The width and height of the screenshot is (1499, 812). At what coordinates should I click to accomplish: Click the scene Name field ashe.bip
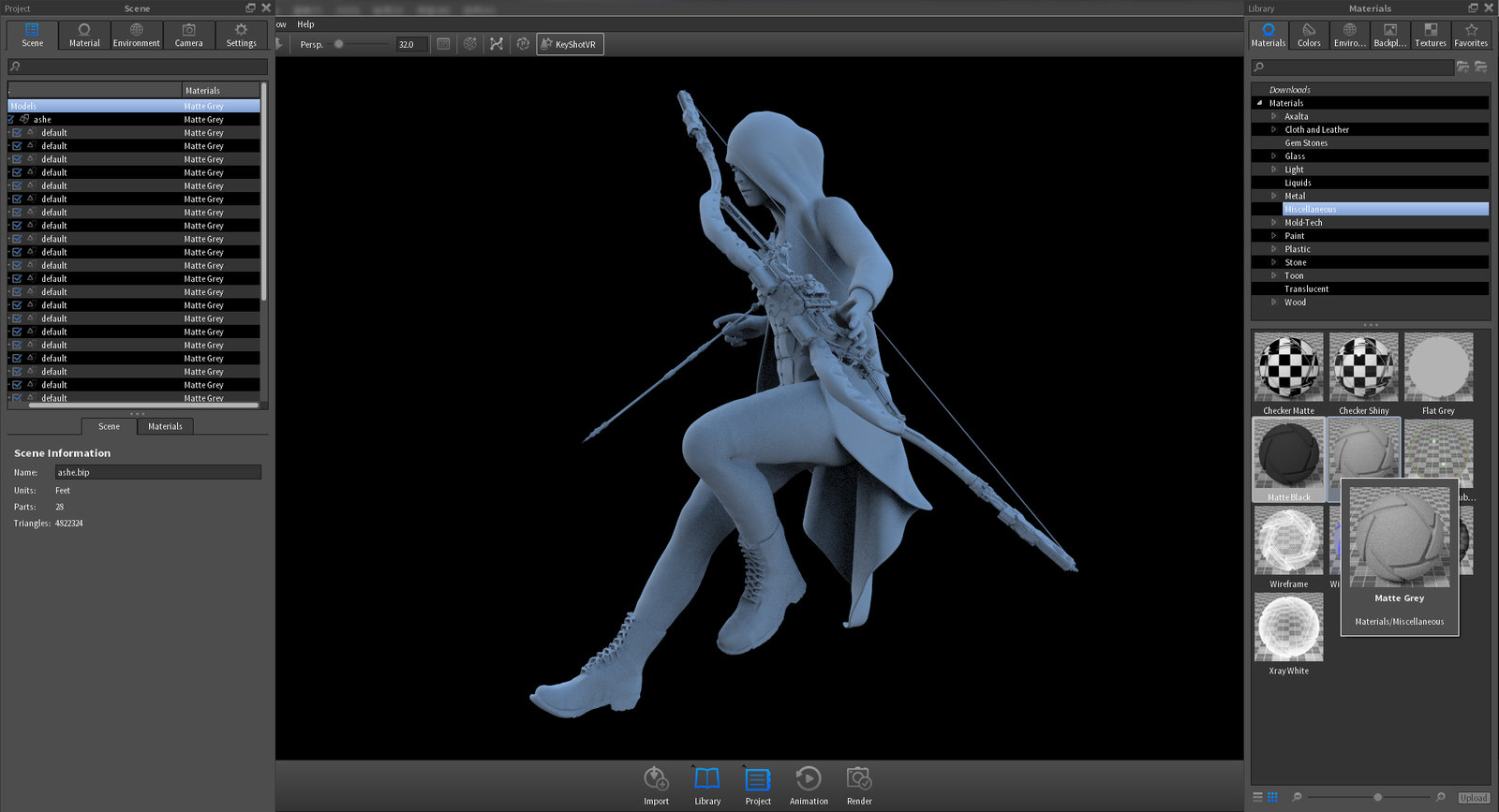[x=157, y=472]
